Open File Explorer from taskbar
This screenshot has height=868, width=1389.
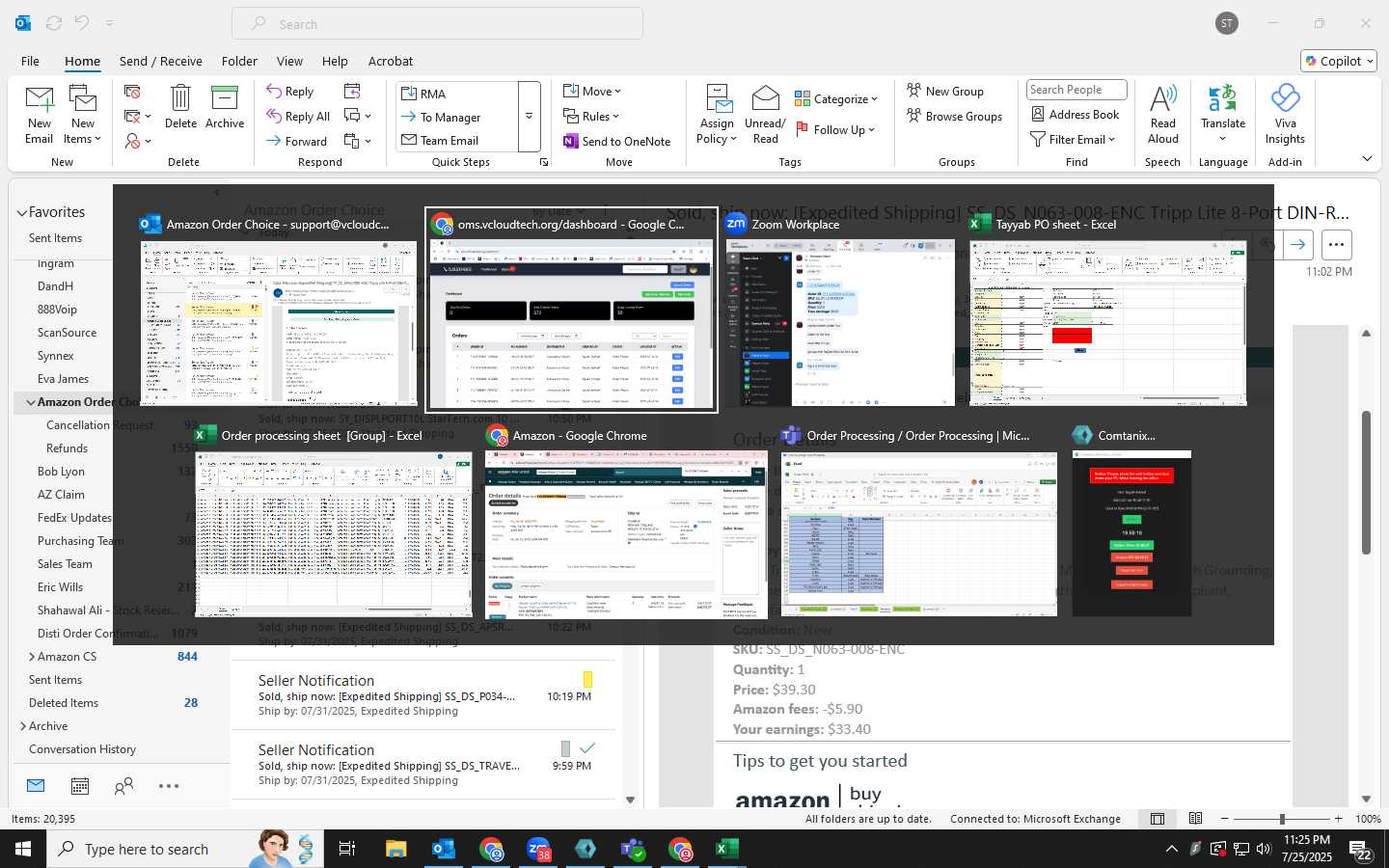coord(396,850)
